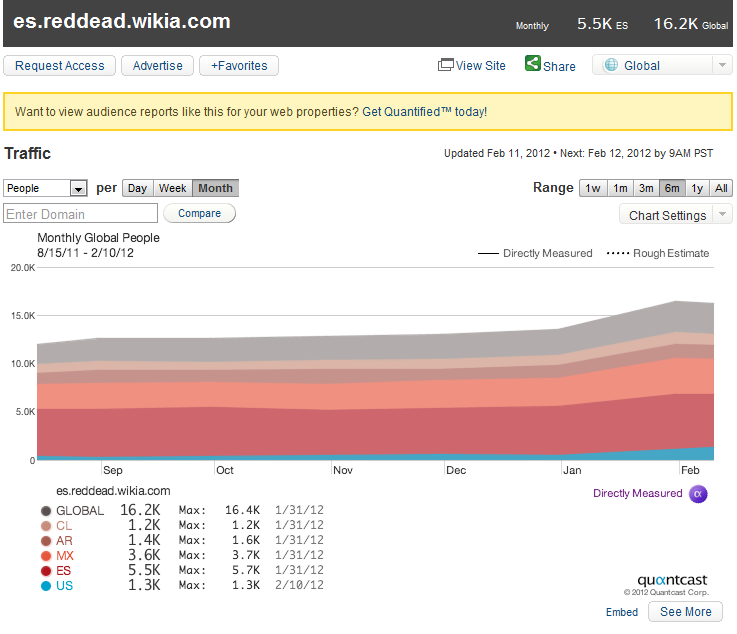Click the See More button
This screenshot has width=737, height=634.
click(x=685, y=611)
